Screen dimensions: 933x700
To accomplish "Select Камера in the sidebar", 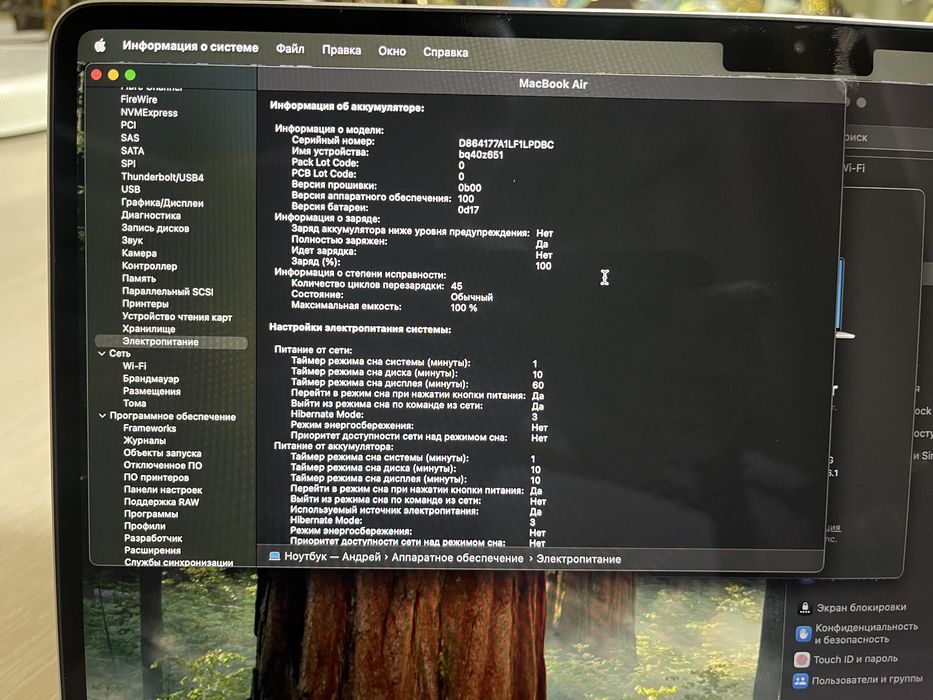I will click(x=139, y=253).
